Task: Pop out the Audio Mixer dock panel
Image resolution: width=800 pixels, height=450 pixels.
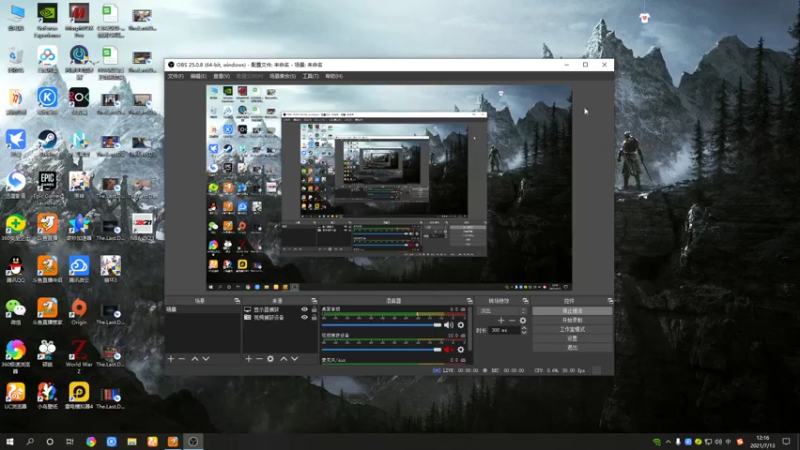Action: [469, 301]
